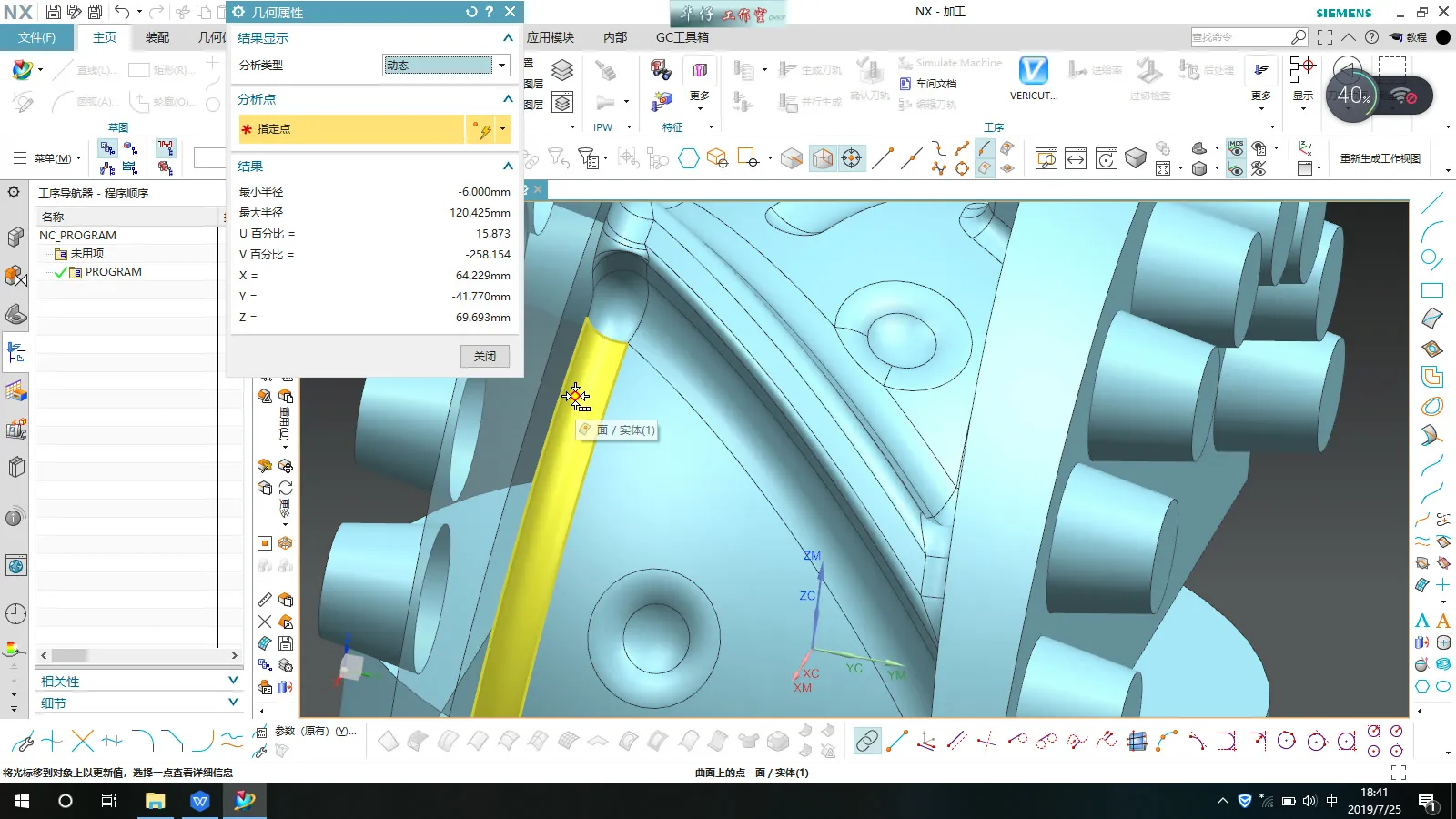Switch to the Home (主页) tab
The width and height of the screenshot is (1456, 819).
(105, 37)
